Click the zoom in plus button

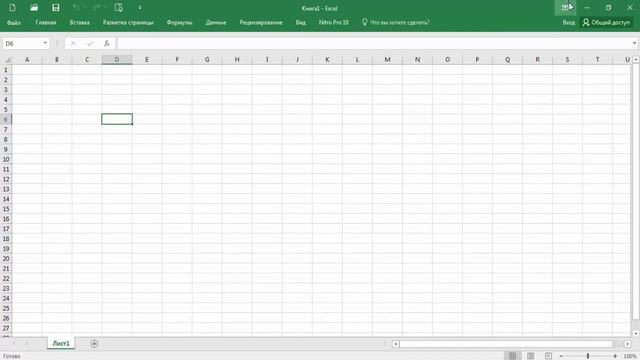pos(615,356)
